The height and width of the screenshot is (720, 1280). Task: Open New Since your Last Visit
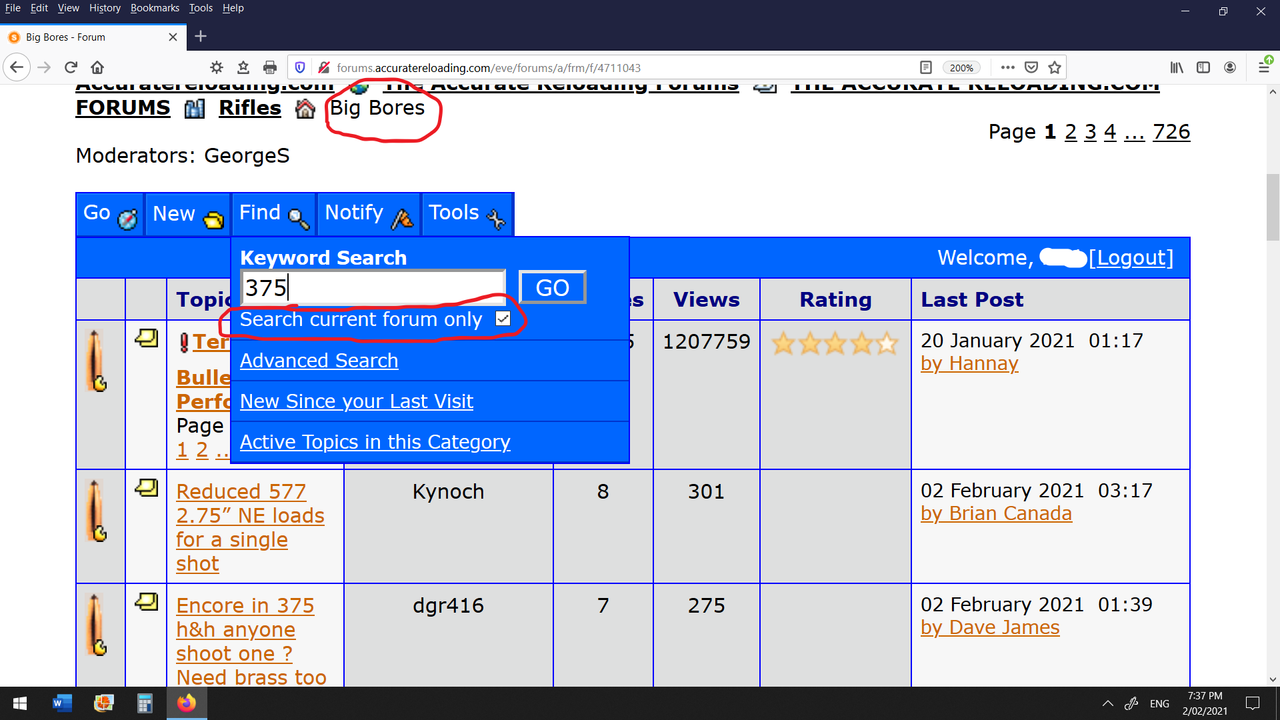click(x=356, y=402)
